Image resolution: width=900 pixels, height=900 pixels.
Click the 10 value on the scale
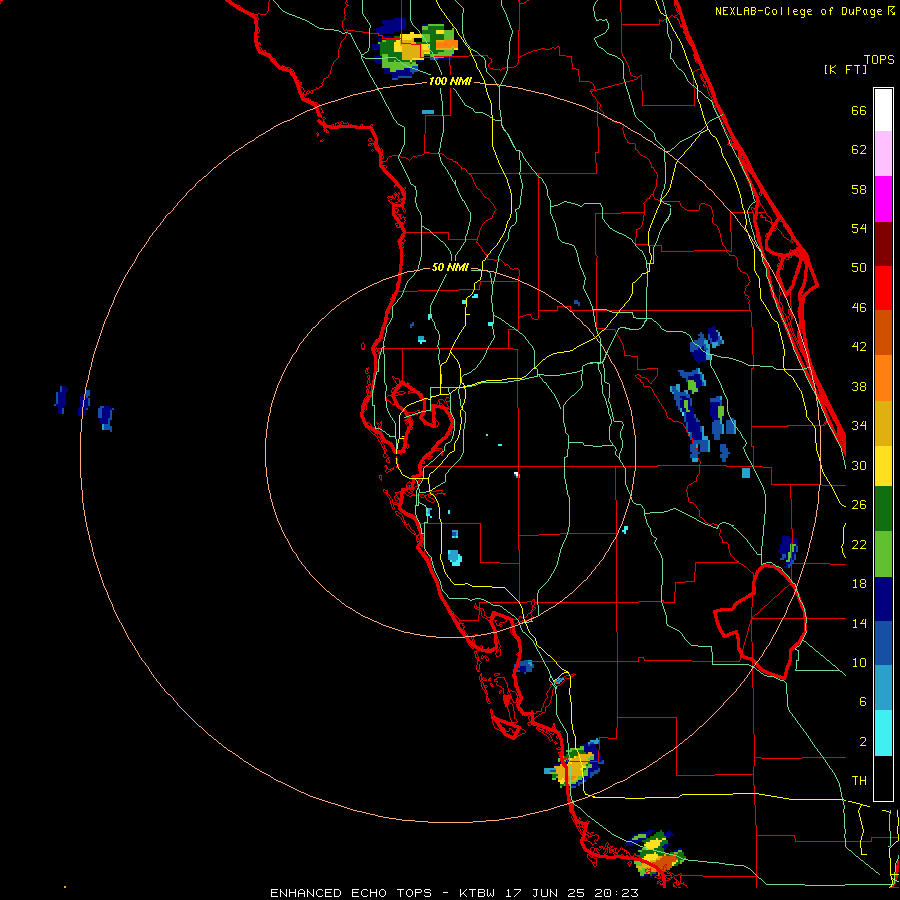tap(859, 663)
